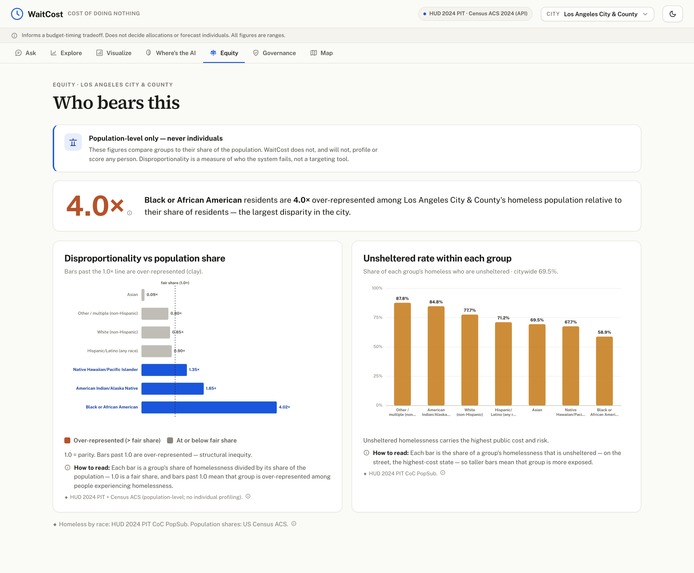Image resolution: width=694 pixels, height=573 pixels.
Task: Click the Map tab book icon
Action: (313, 53)
